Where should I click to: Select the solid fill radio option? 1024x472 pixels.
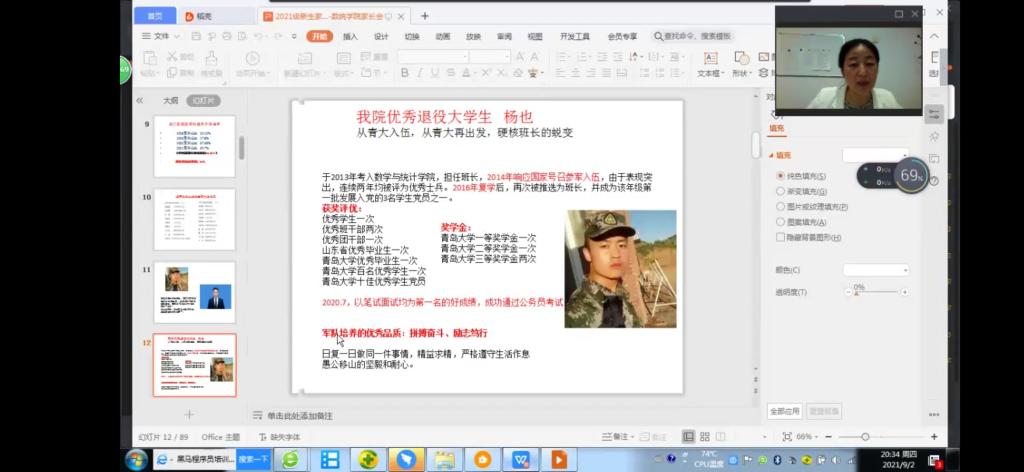point(780,176)
